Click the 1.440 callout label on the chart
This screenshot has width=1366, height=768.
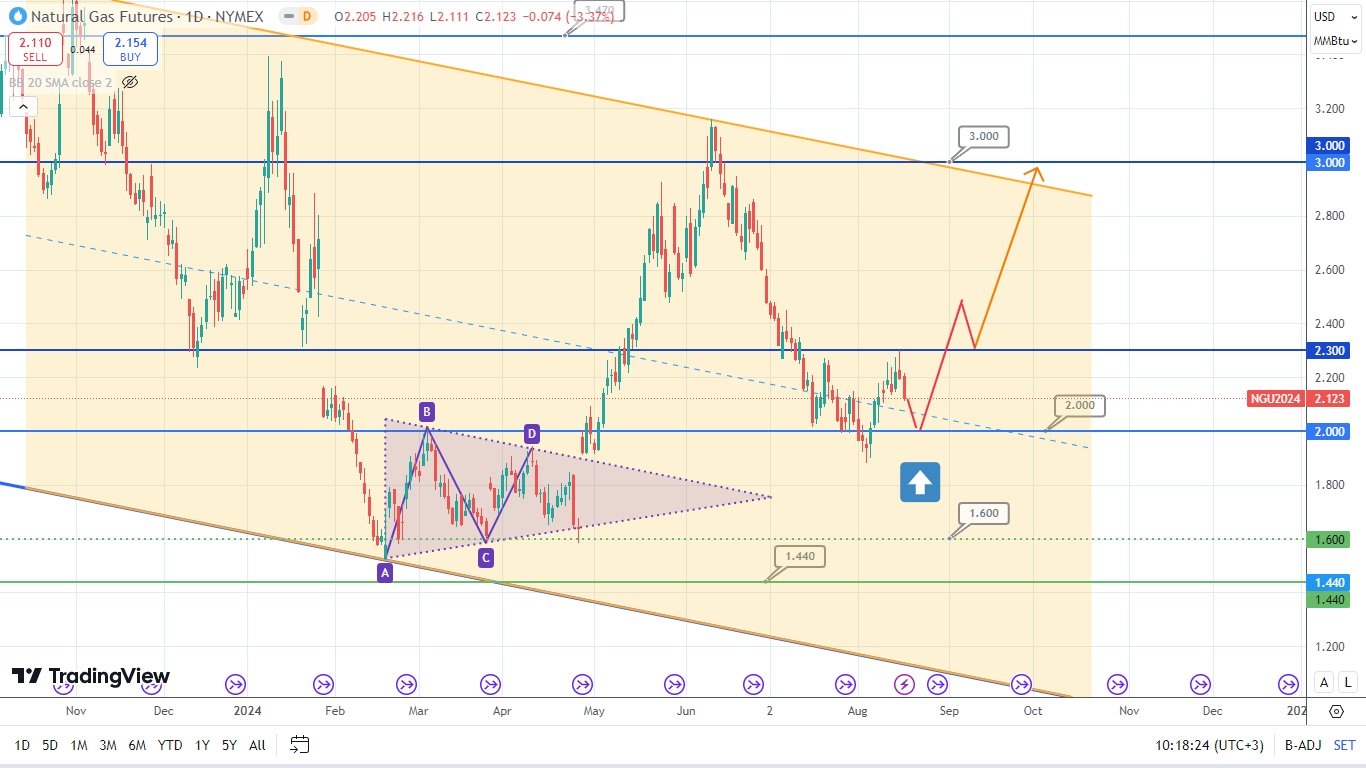tap(800, 556)
